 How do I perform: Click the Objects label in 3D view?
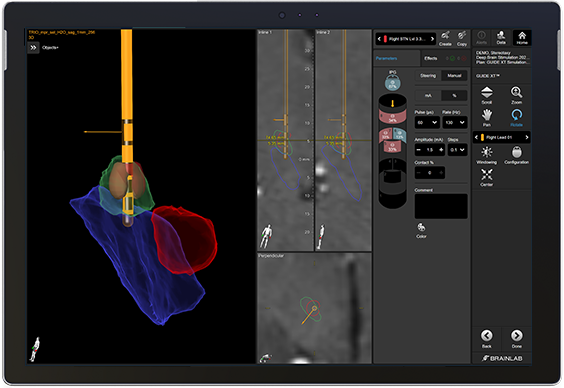pos(50,47)
